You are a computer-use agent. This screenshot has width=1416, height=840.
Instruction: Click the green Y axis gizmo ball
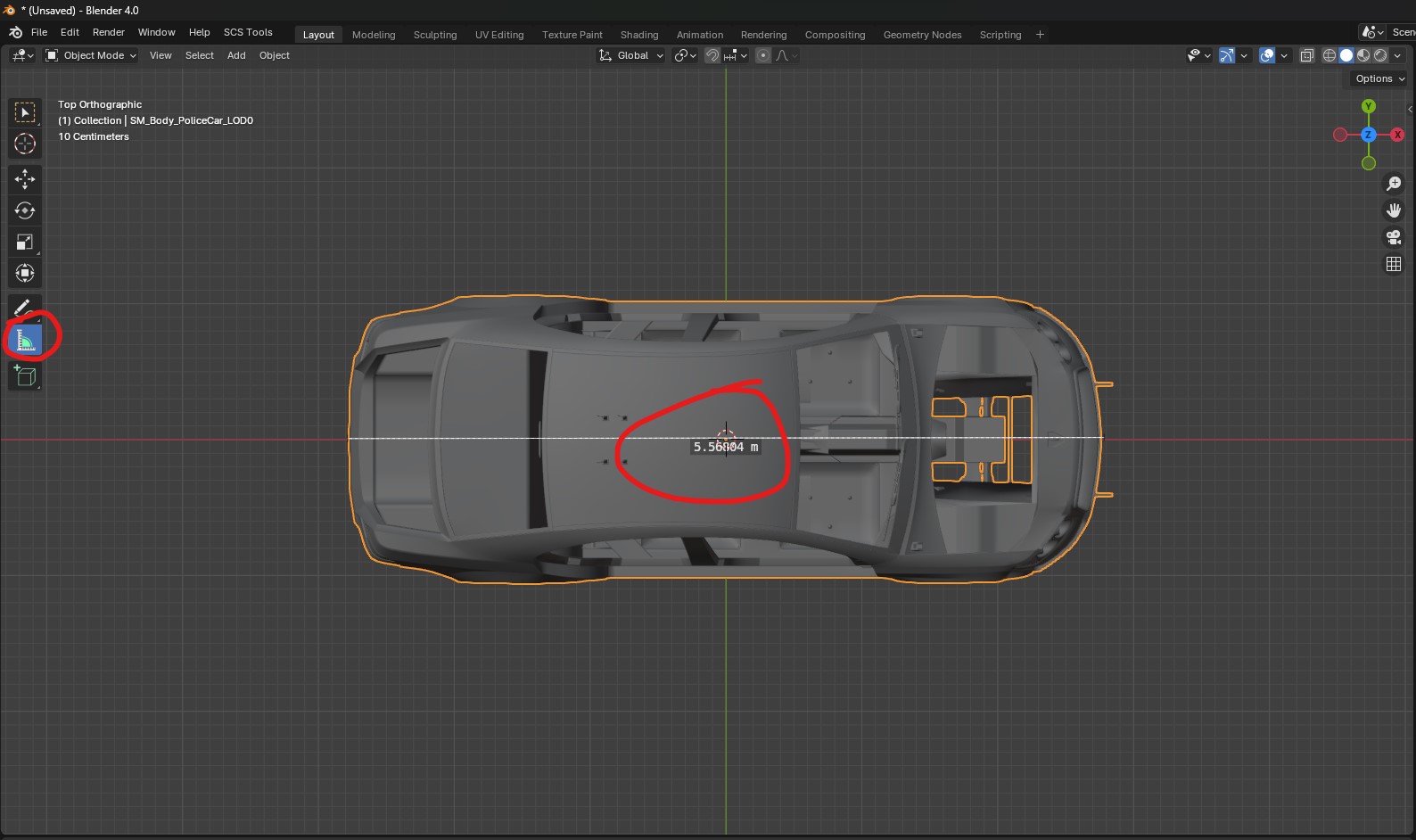[x=1368, y=106]
